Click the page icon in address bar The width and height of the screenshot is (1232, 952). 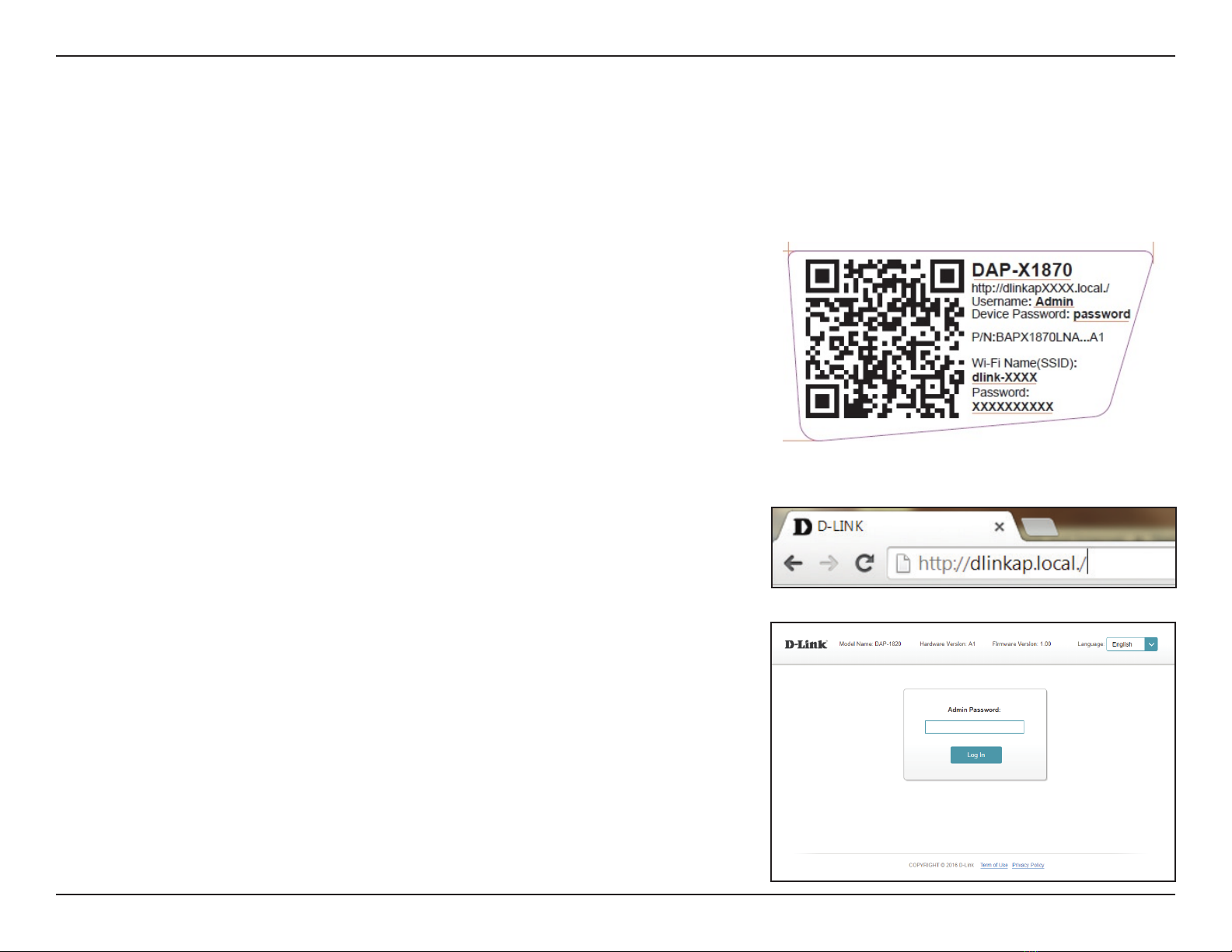click(x=902, y=563)
